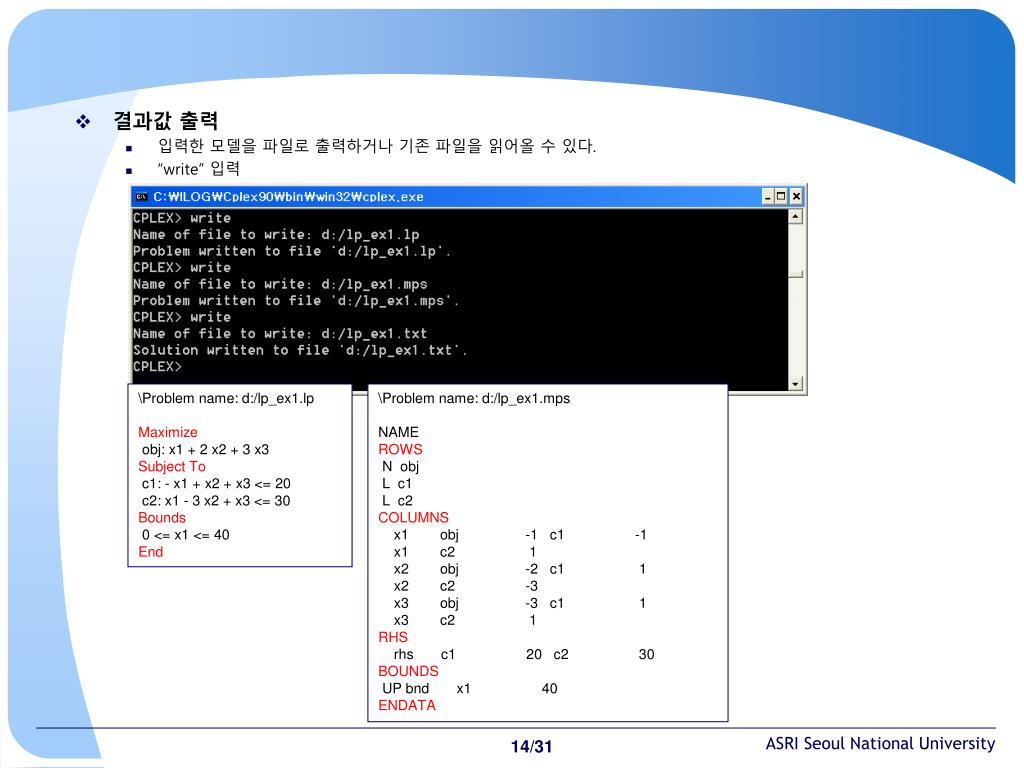Click constraint 'c1: - x1 + x2 + x3 <= 20'
This screenshot has width=1024, height=768.
[216, 483]
